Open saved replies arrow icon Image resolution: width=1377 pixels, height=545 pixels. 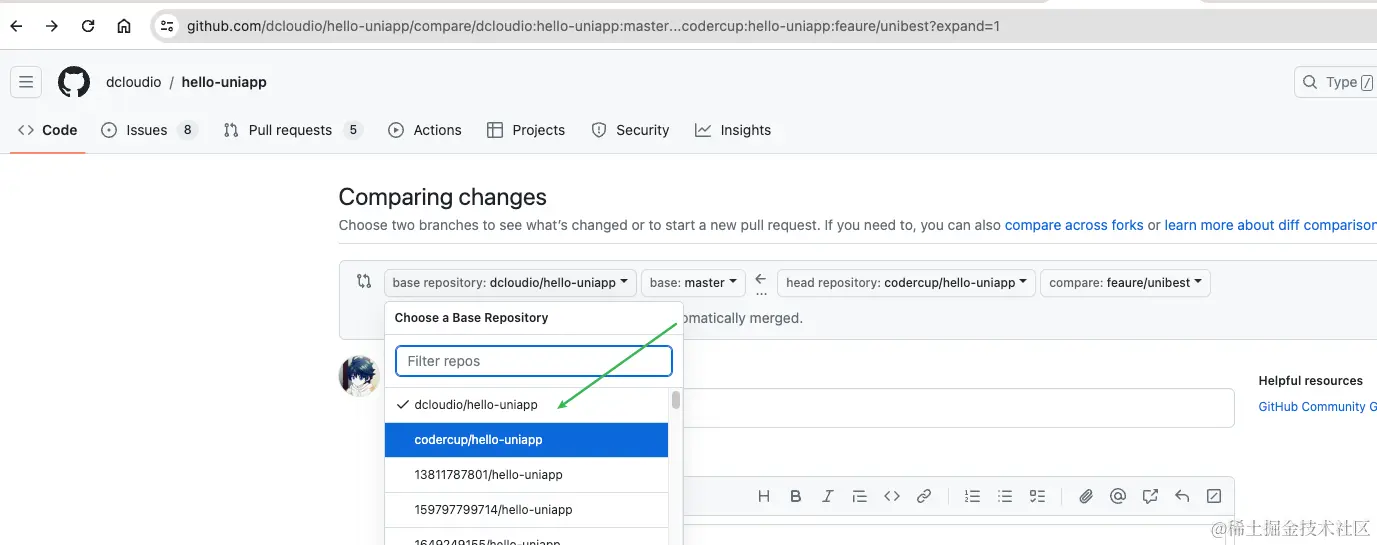point(1182,496)
